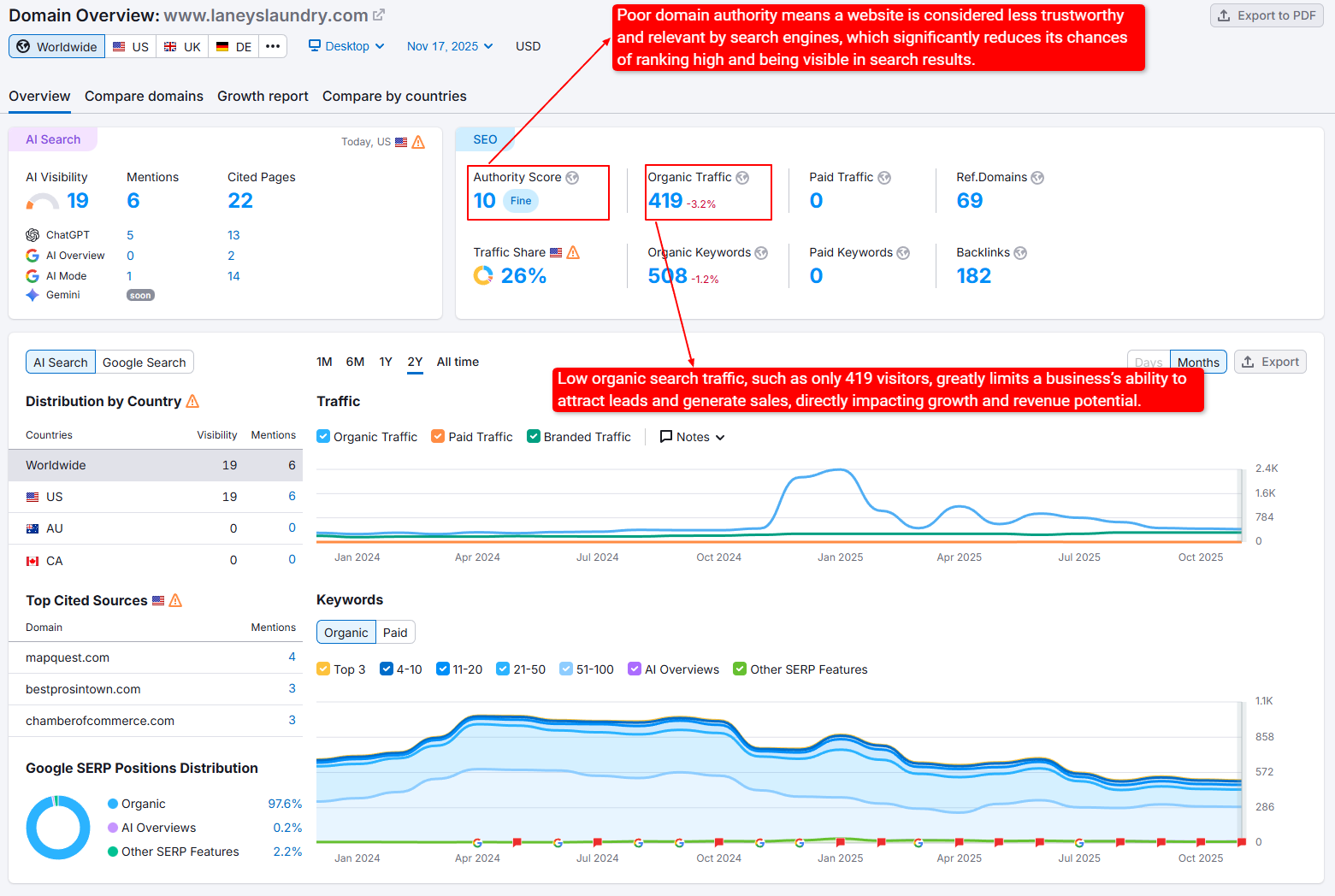Click the Export to PDF button
Screen dimensions: 1335x896
pos(1267,15)
